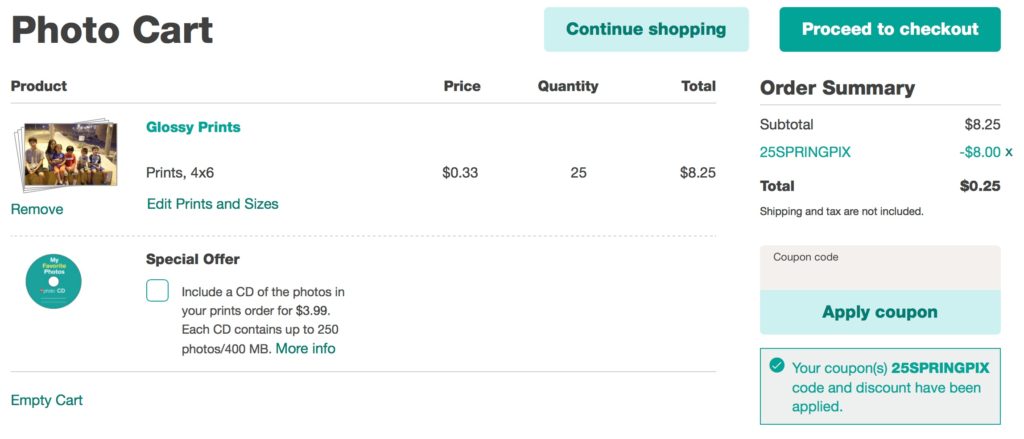Click the quantity value 25

(x=578, y=173)
